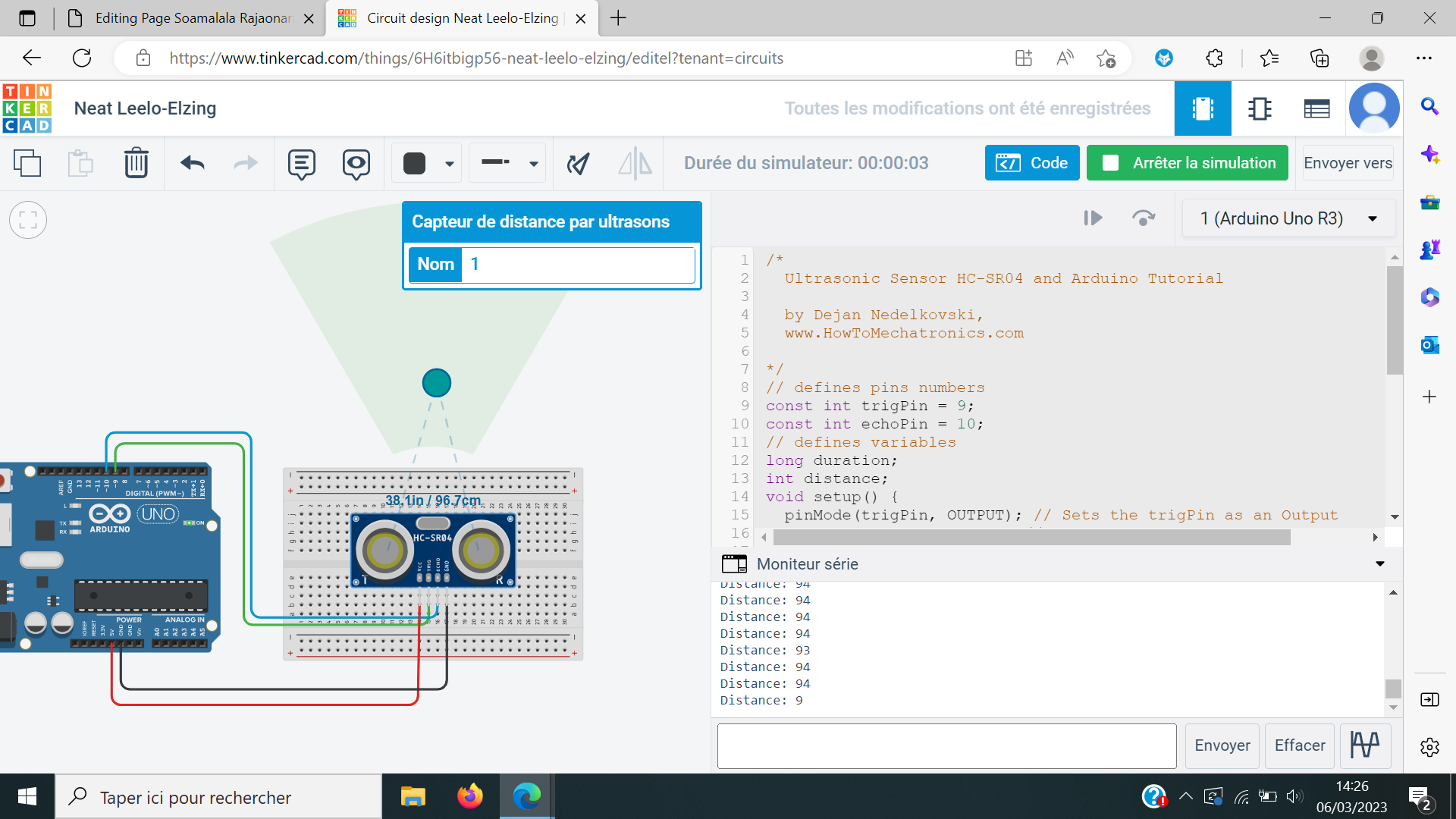Switch to schematic view icon
Screen dimensions: 1456x819
pos(1260,109)
